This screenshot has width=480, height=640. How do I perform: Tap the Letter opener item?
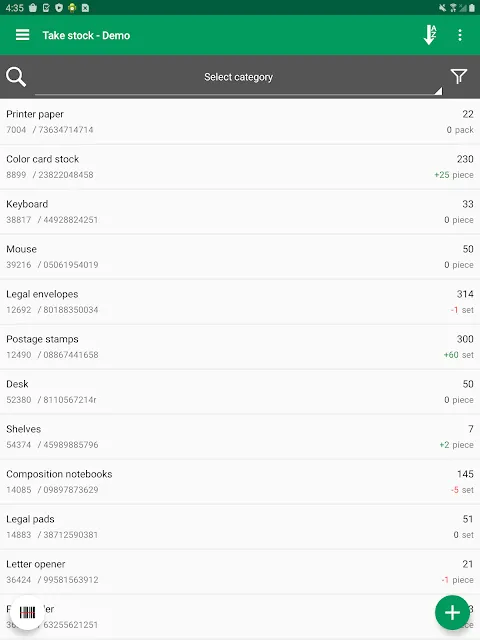240,571
